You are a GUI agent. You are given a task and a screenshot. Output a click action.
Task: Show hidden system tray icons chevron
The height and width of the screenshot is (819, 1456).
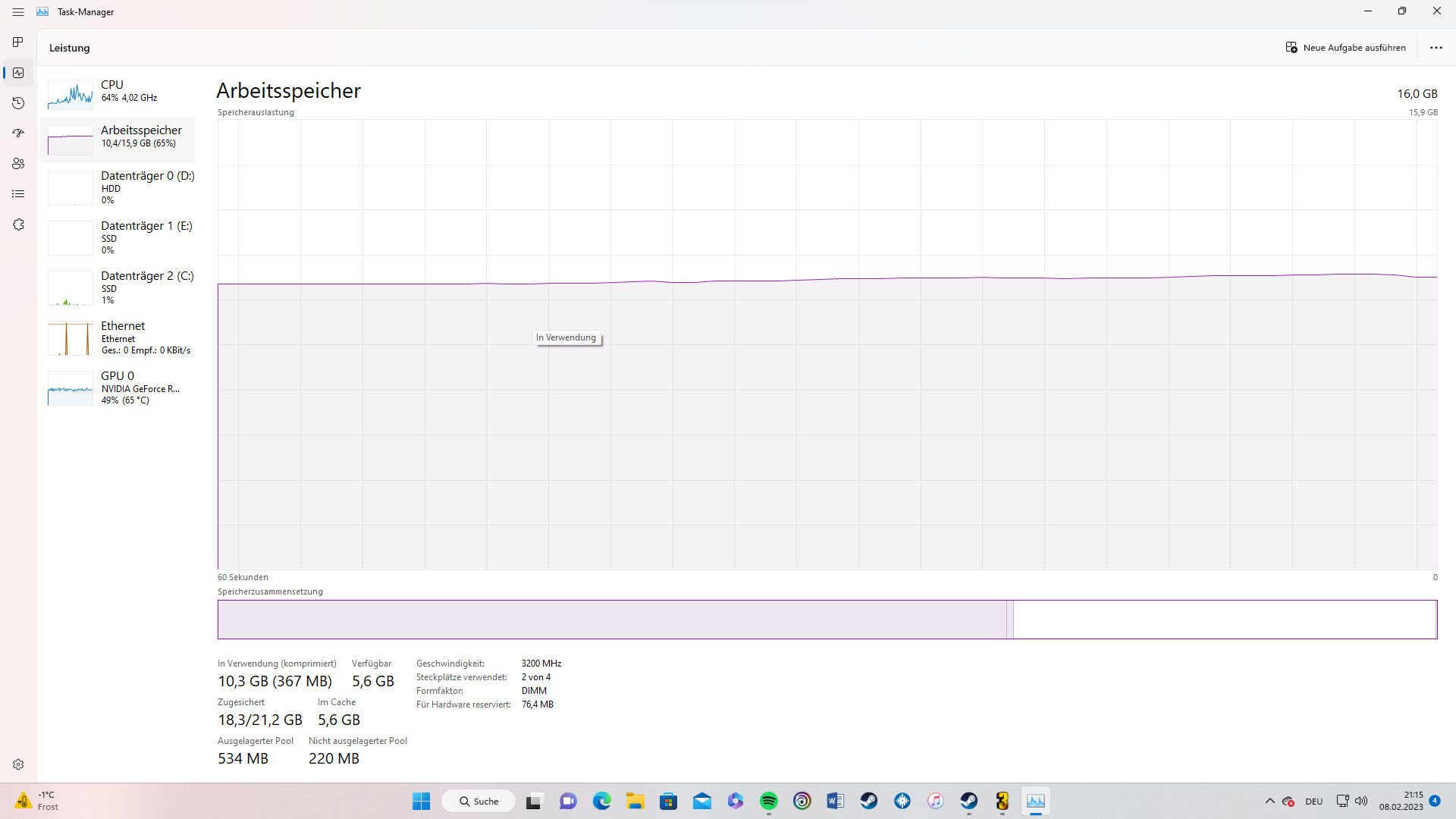(x=1269, y=801)
